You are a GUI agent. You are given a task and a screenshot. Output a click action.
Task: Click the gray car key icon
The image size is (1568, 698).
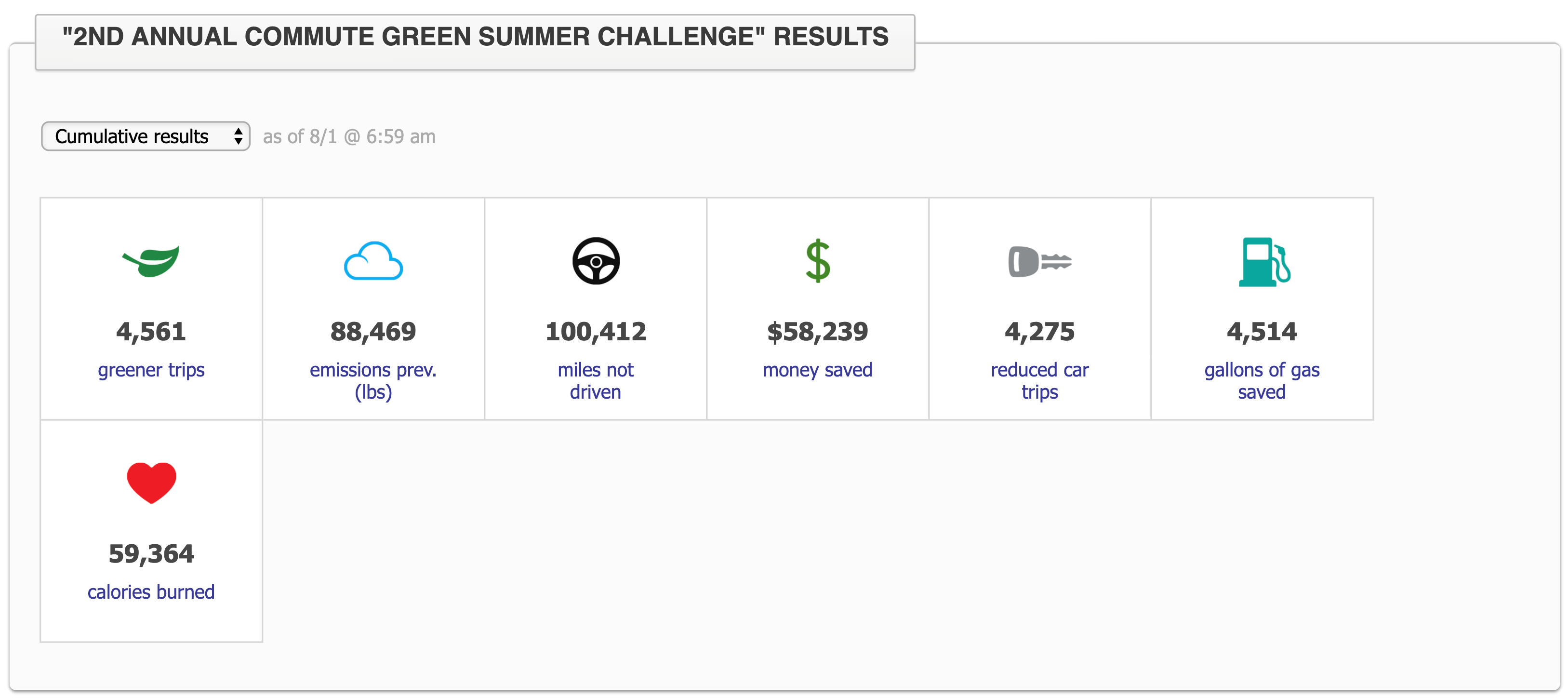coord(1040,261)
